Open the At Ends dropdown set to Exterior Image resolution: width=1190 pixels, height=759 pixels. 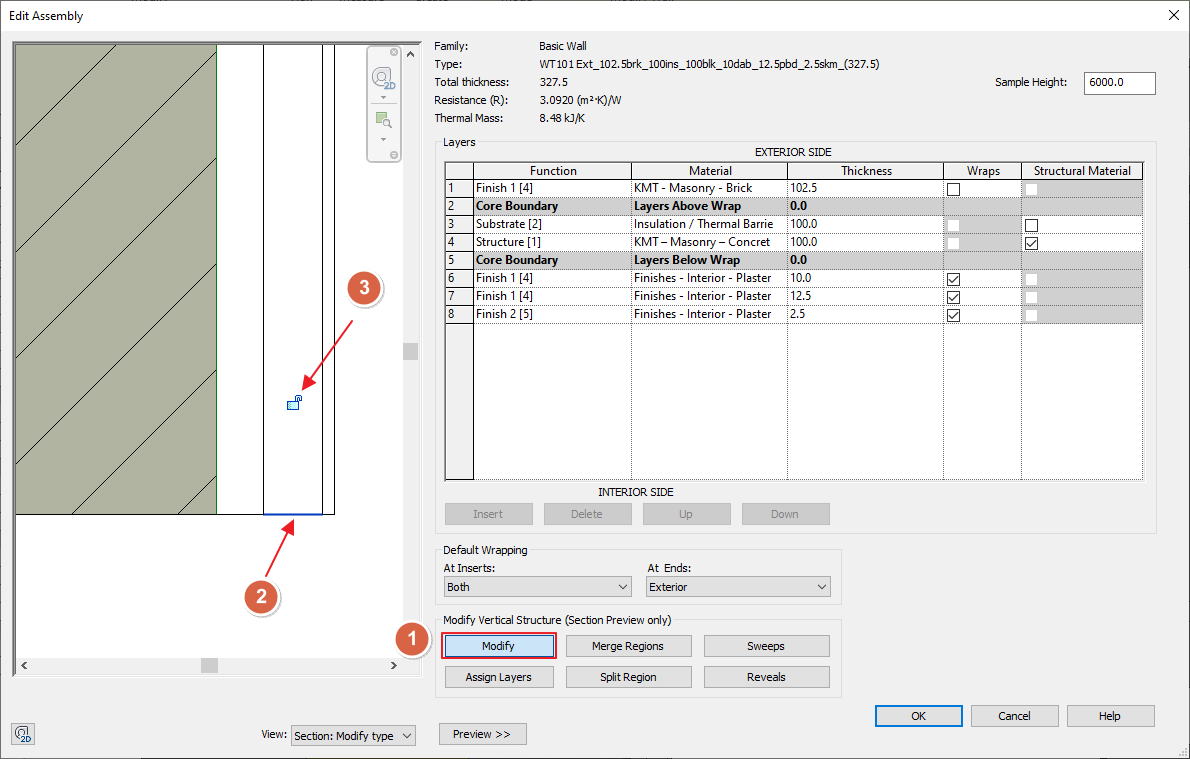pyautogui.click(x=737, y=587)
